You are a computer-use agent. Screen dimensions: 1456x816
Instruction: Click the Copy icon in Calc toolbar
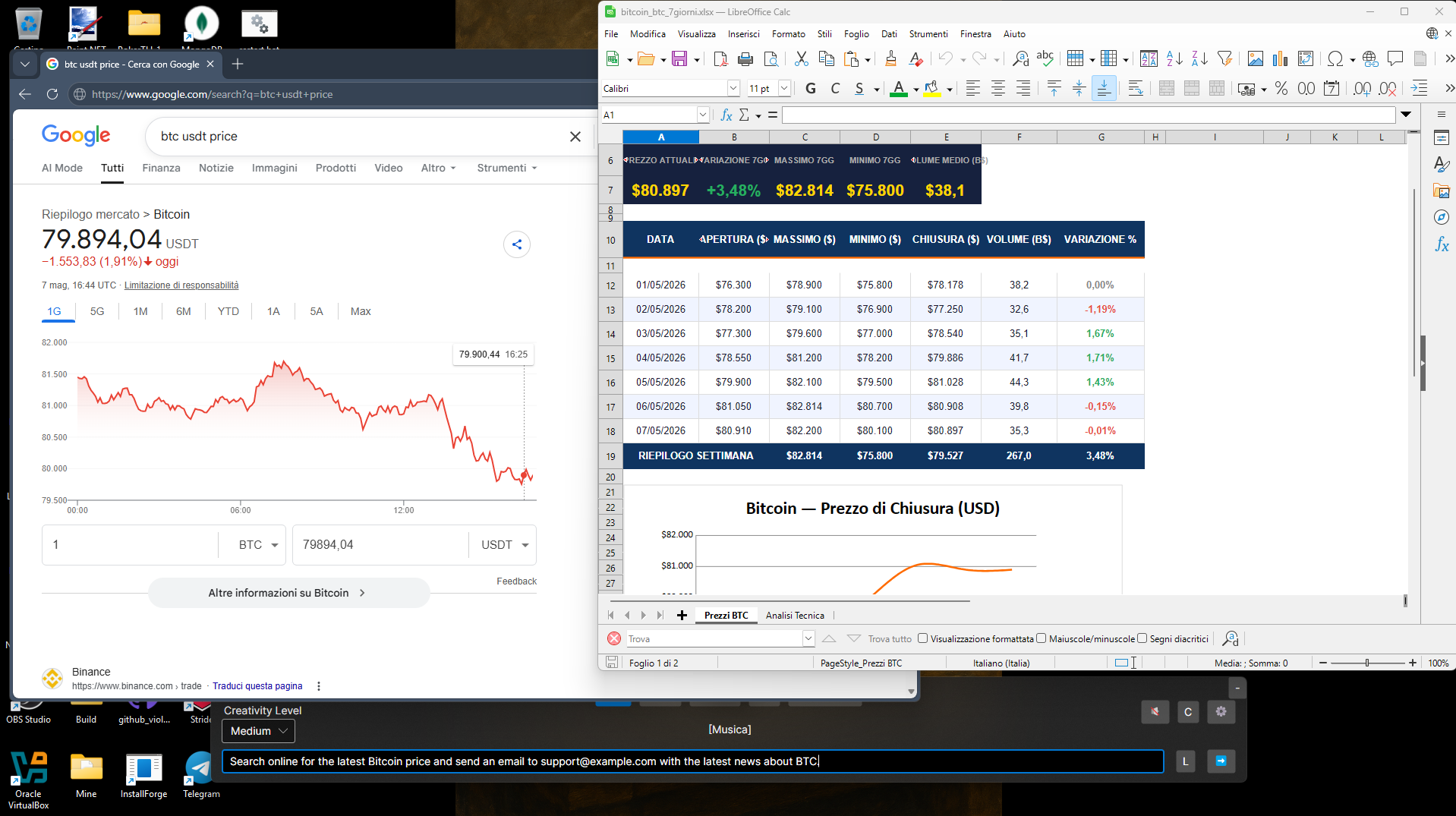point(826,58)
